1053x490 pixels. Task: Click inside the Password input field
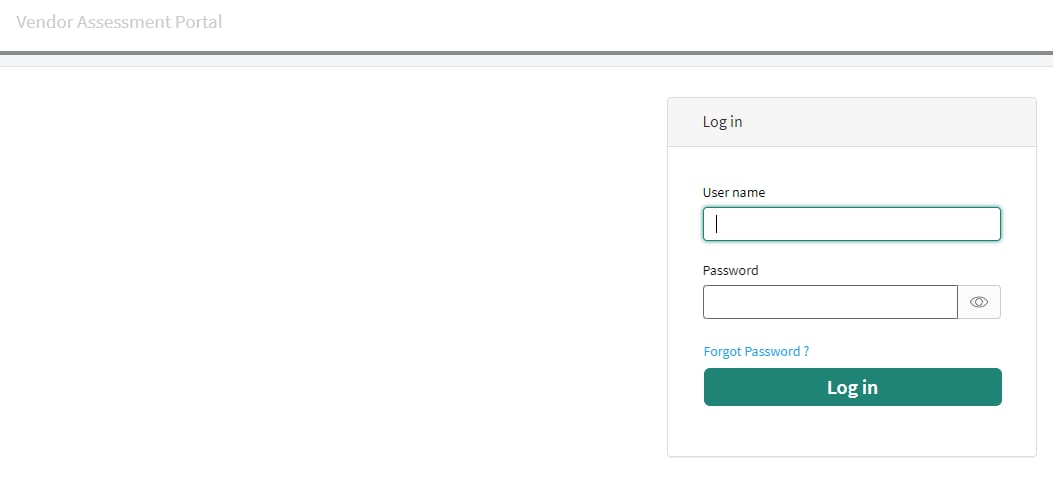(x=830, y=302)
